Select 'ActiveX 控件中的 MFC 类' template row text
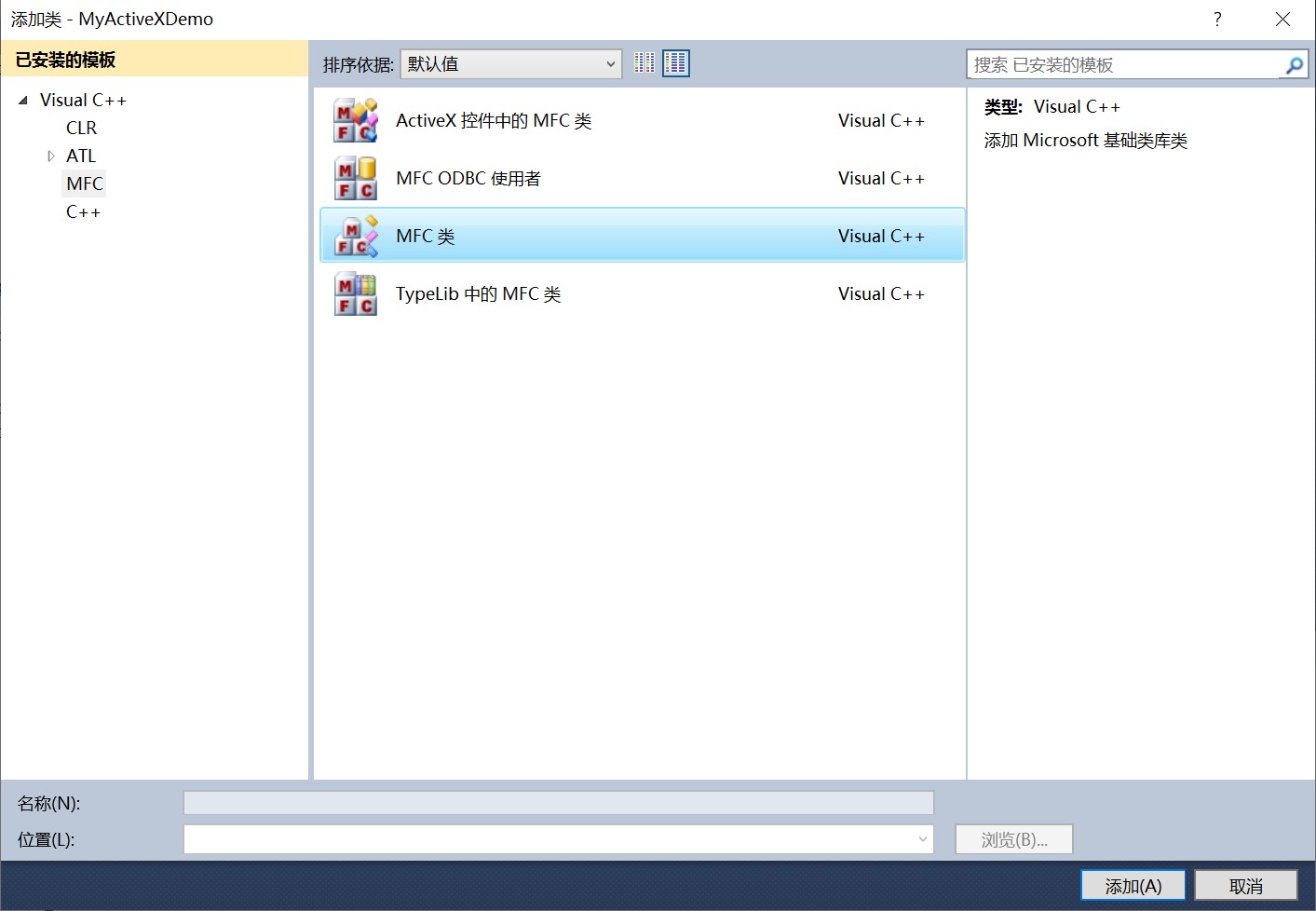 [494, 121]
